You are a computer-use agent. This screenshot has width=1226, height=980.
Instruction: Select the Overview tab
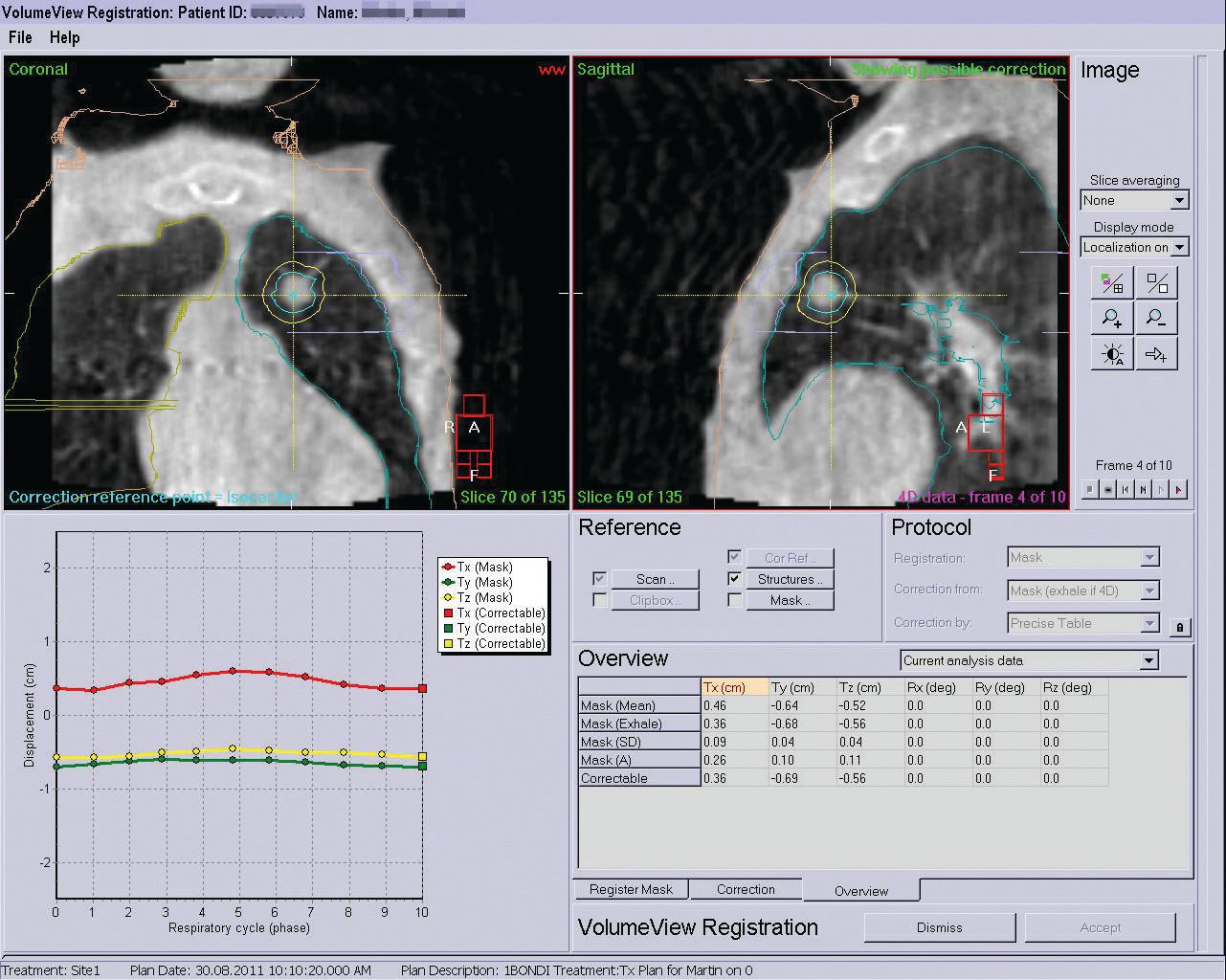tap(861, 890)
